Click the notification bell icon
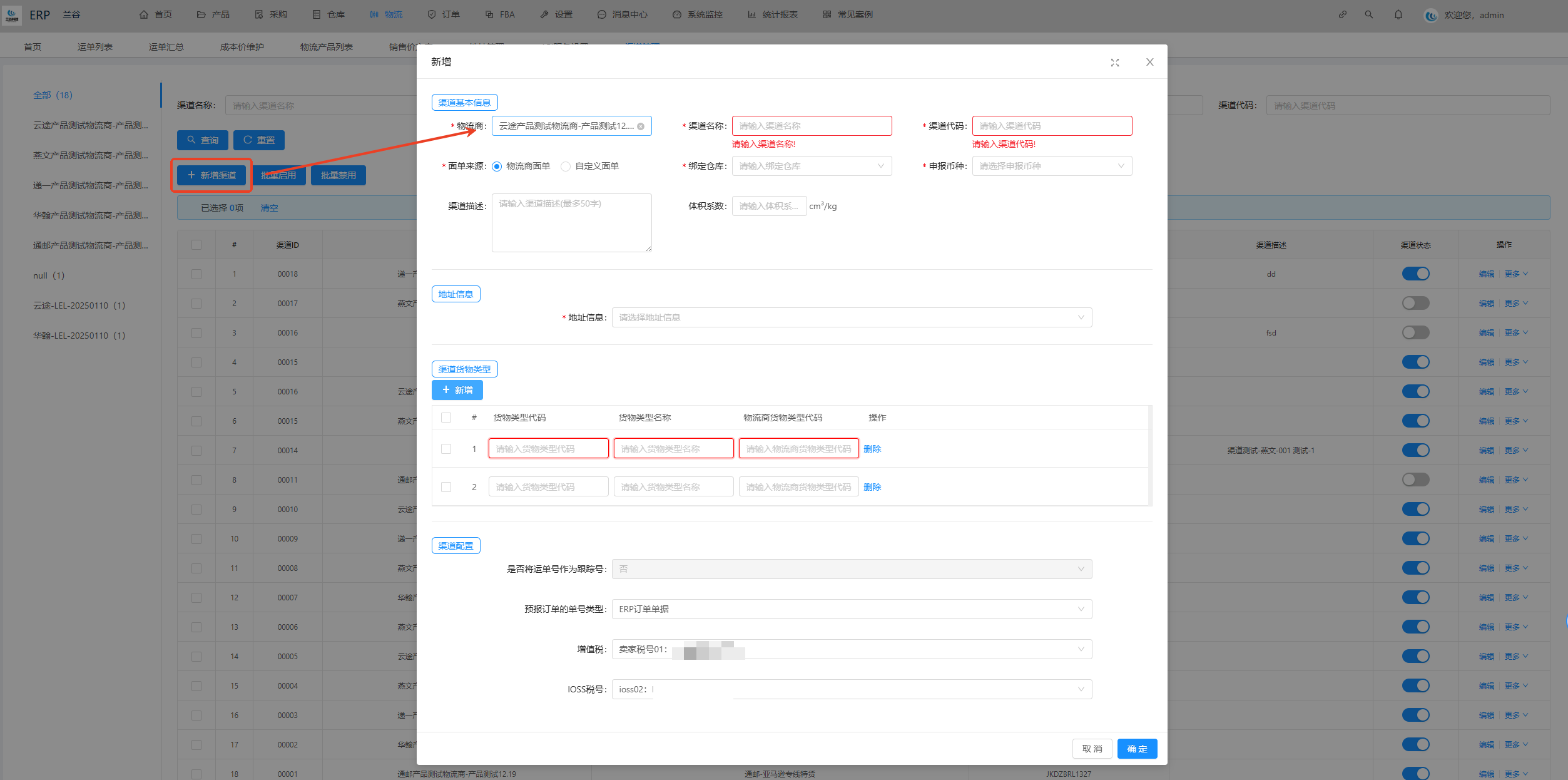Screen dimensions: 1568x780 pos(1398,14)
